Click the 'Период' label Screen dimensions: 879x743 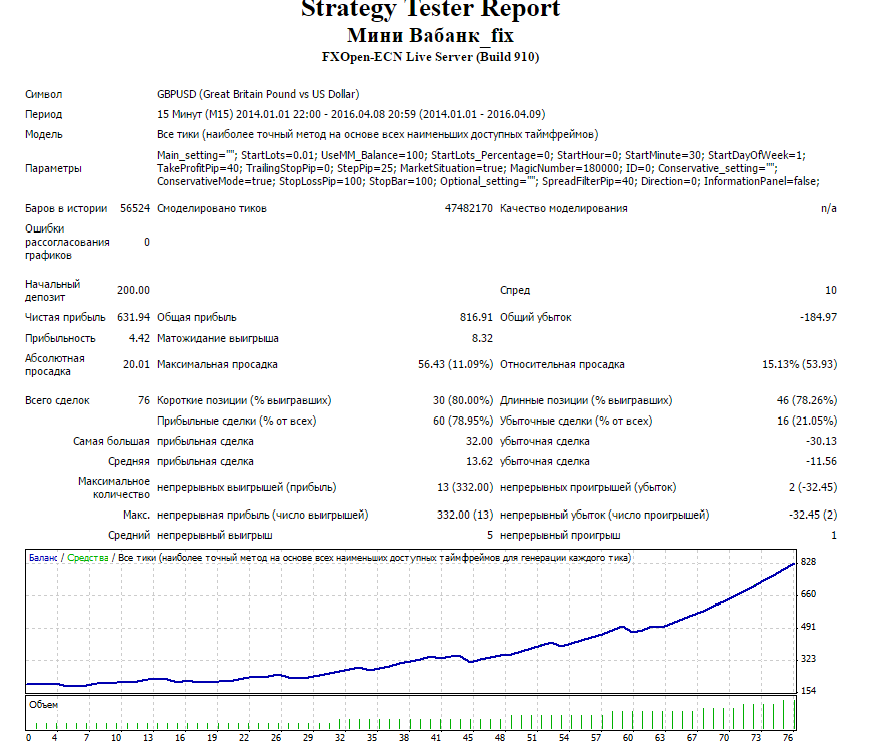(43, 114)
